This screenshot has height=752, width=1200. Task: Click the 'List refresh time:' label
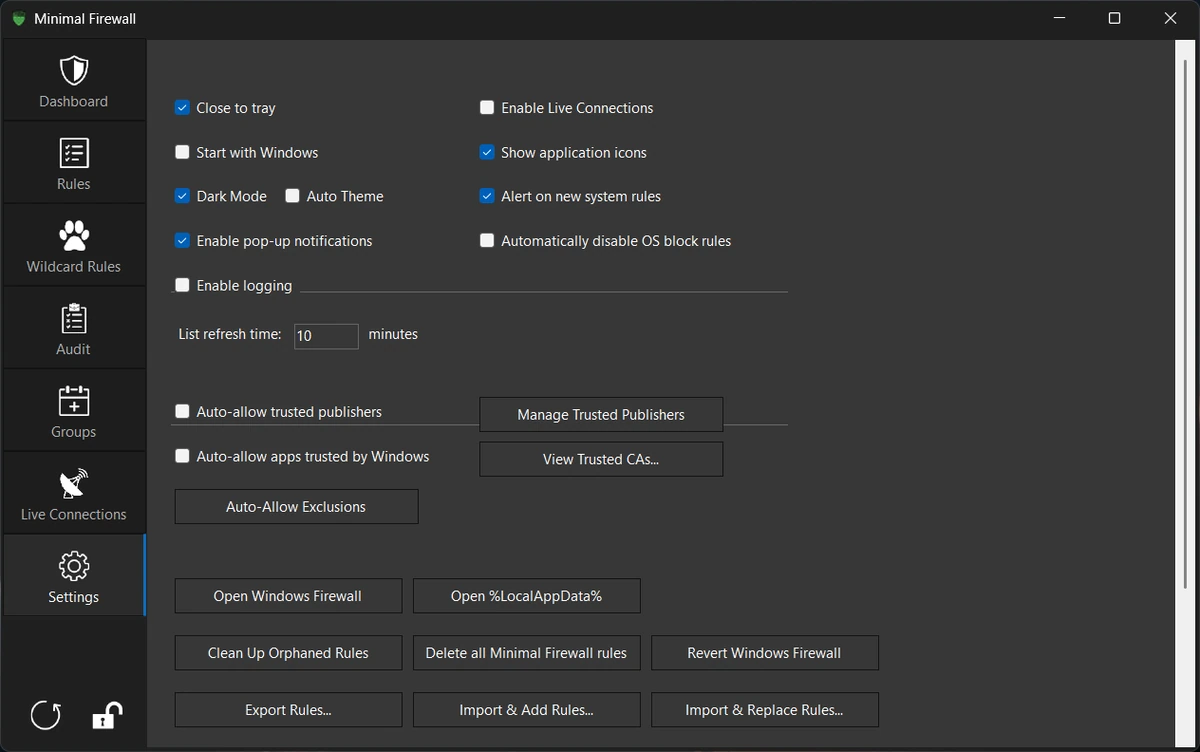[x=230, y=334]
